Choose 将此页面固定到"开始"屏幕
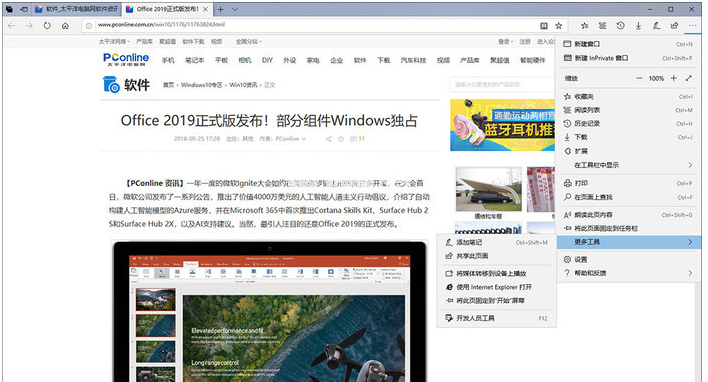 tap(496, 300)
